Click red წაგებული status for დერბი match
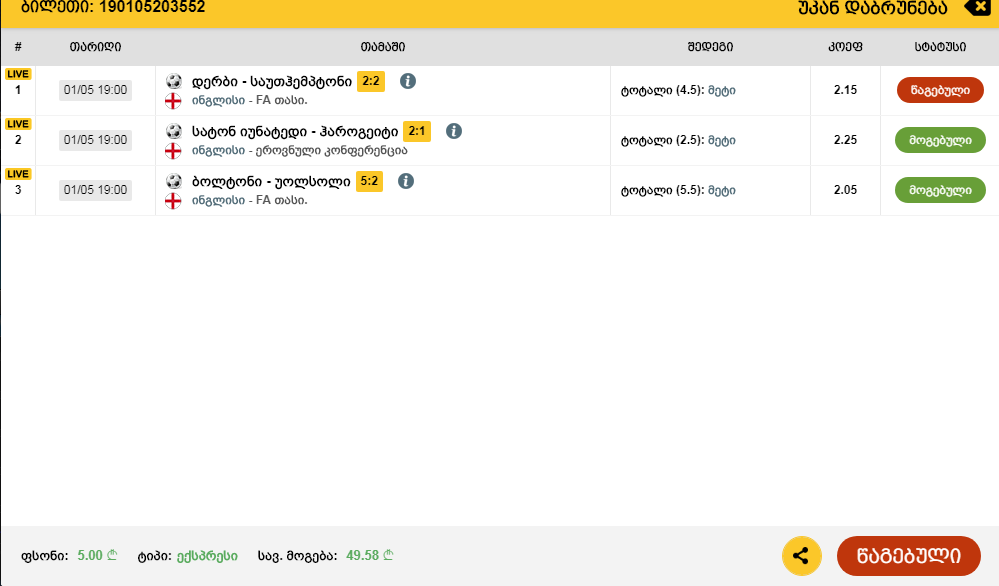The width and height of the screenshot is (999, 586). click(940, 90)
